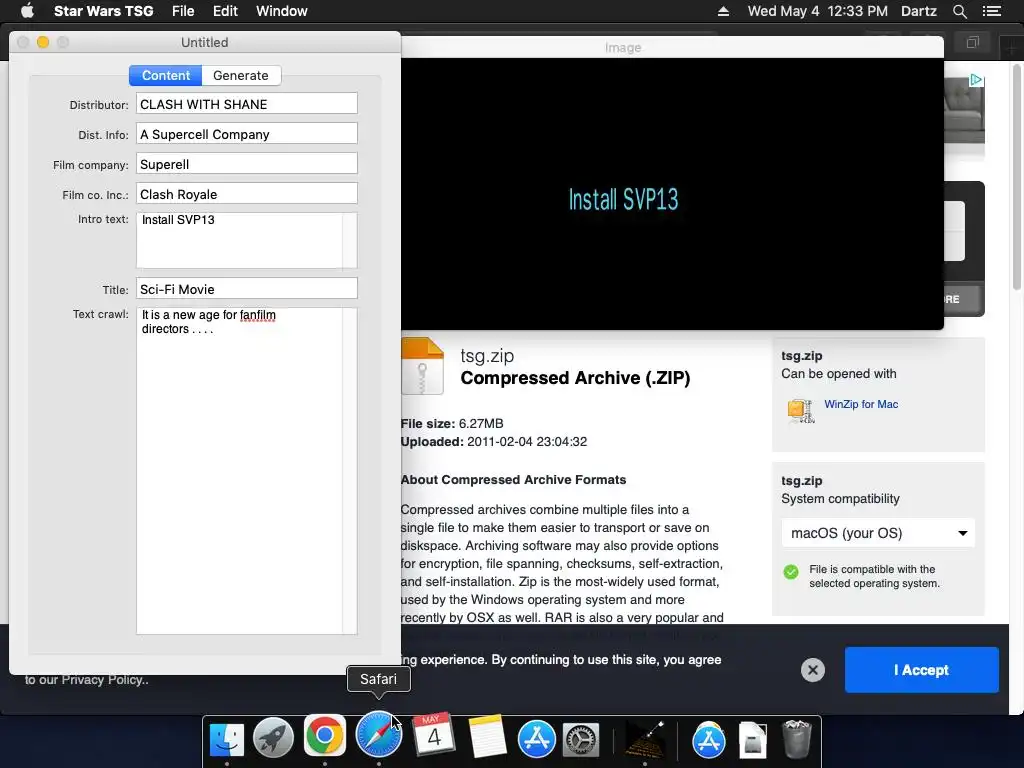Click the Distributor field CLASH WITH SHANE
Screen dimensions: 1024x768
tap(246, 104)
